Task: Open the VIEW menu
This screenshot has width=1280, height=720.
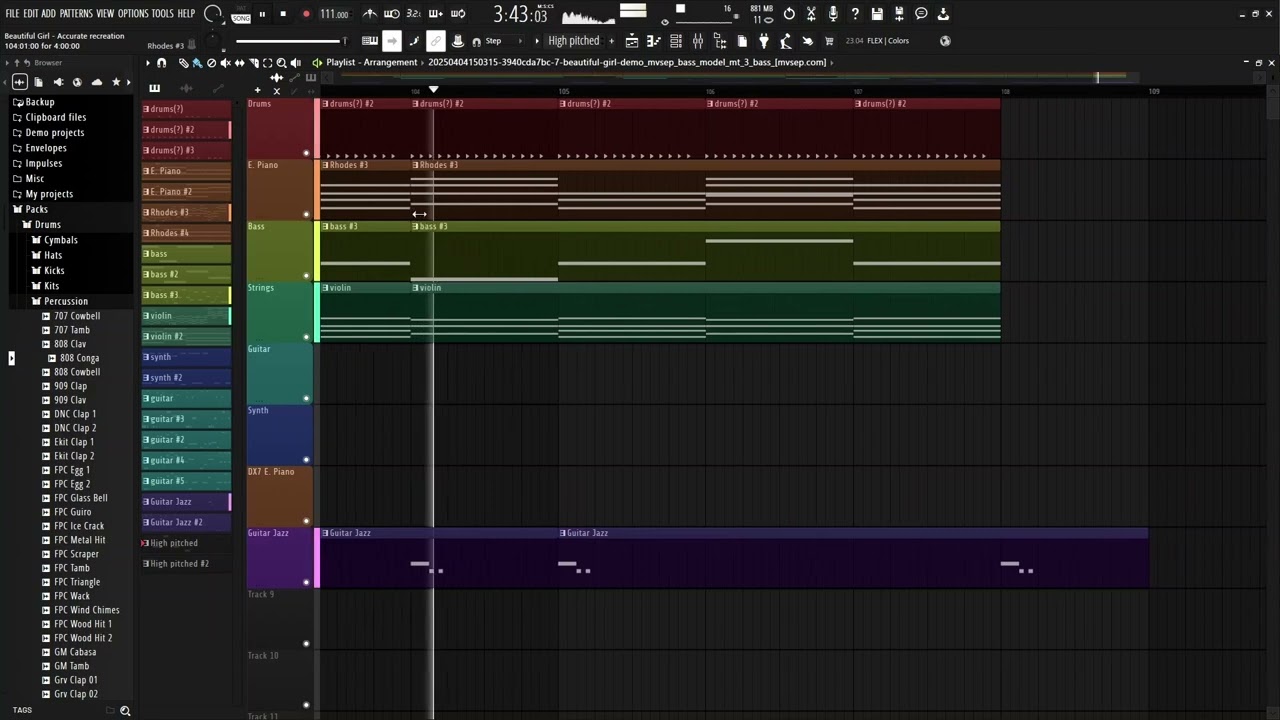Action: pyautogui.click(x=105, y=14)
